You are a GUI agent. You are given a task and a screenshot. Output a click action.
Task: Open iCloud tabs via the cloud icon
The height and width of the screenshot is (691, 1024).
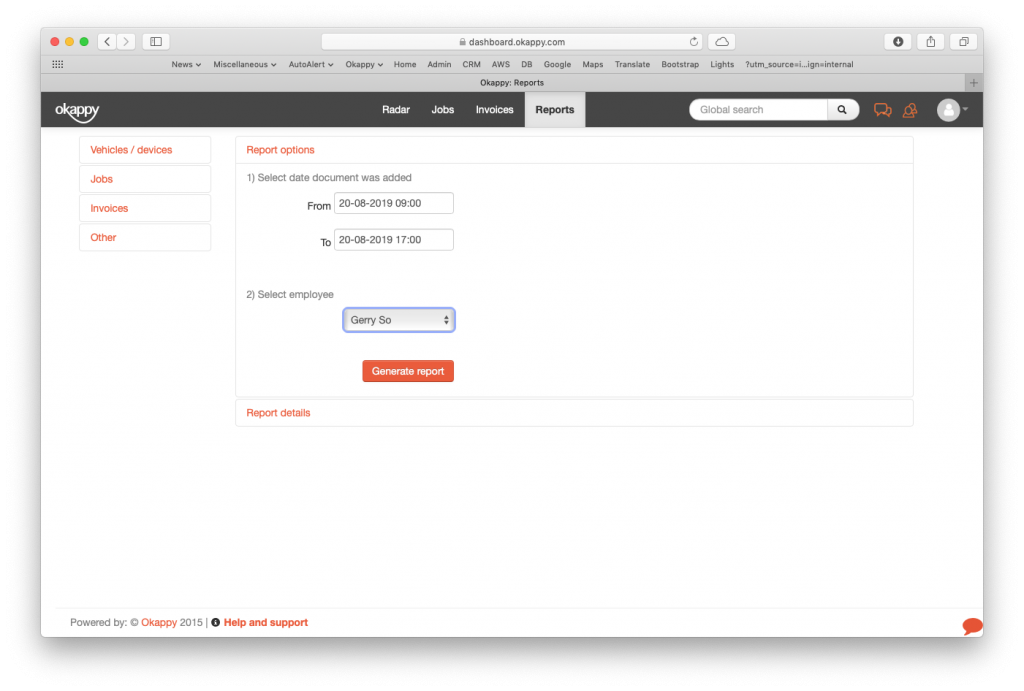pyautogui.click(x=720, y=41)
